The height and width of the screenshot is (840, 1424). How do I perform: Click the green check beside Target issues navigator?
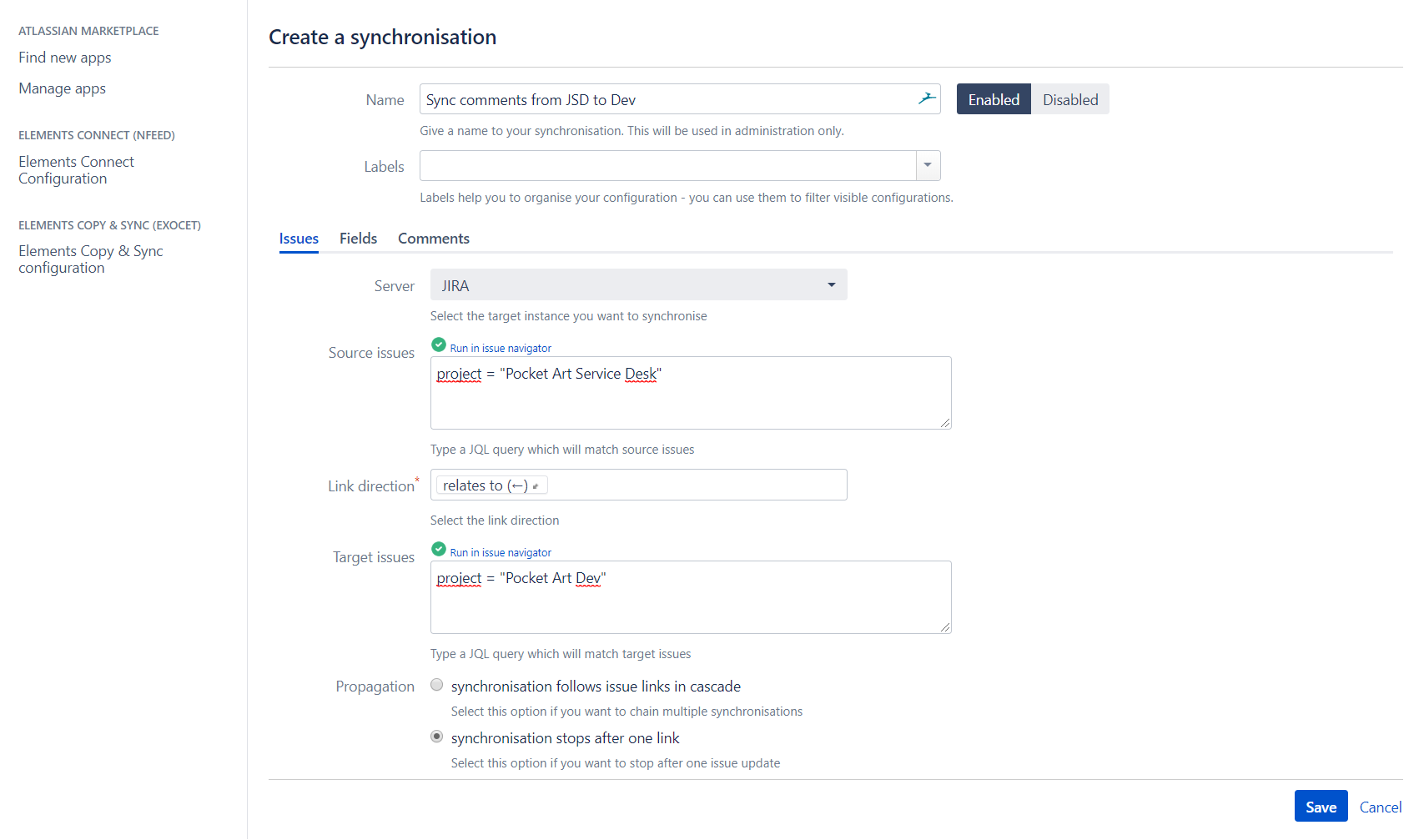438,548
